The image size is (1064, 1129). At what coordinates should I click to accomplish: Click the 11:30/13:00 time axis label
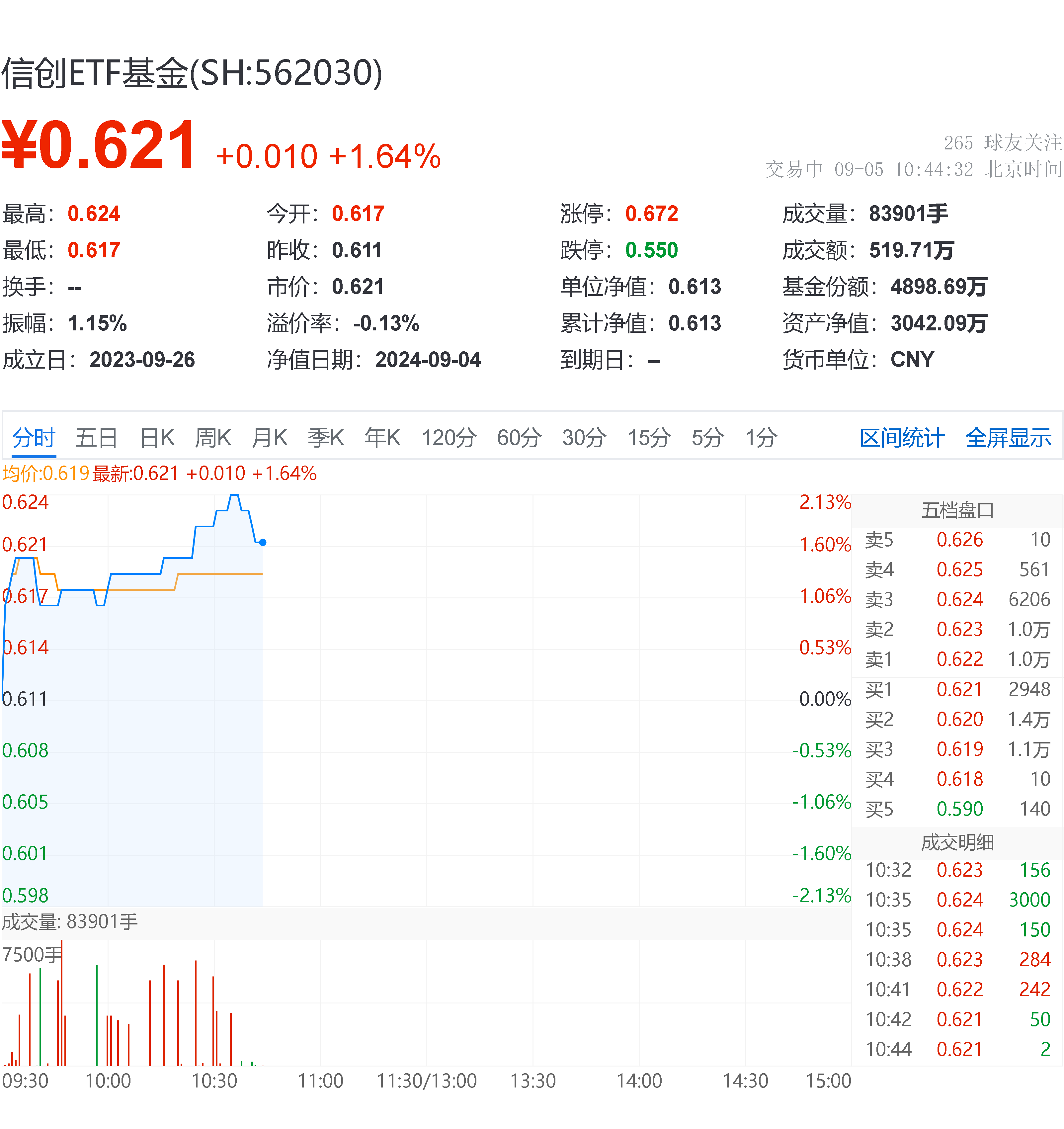click(x=427, y=1081)
